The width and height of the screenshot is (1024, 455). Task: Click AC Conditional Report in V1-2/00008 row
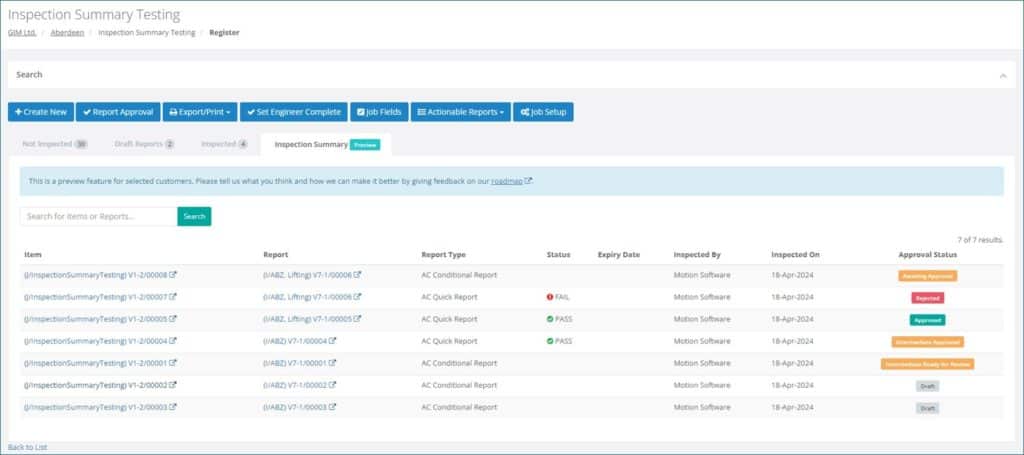click(459, 275)
